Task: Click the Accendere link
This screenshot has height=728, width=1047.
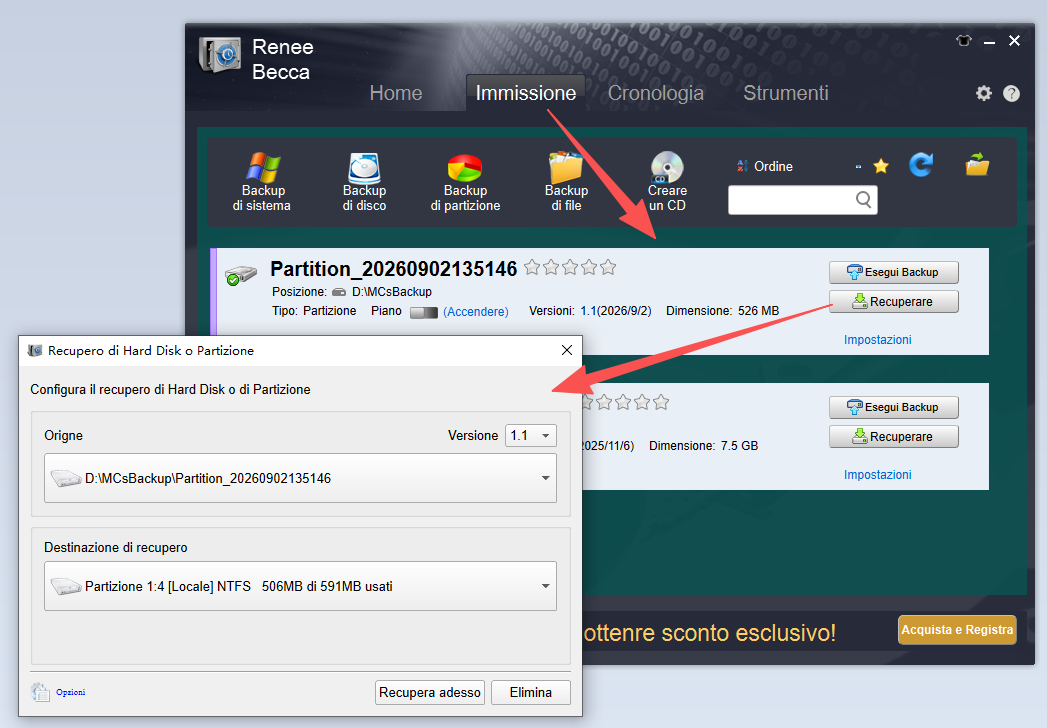Action: (x=475, y=311)
